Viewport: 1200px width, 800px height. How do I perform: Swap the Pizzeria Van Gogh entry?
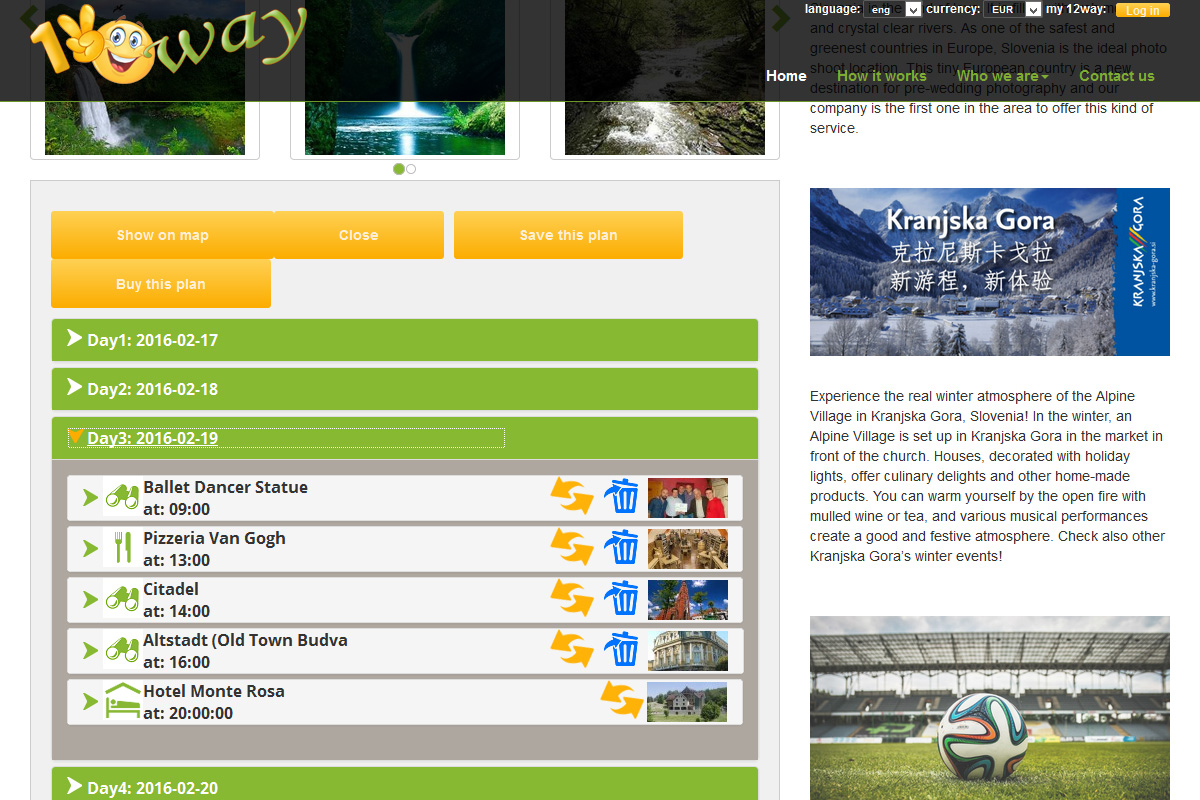click(572, 547)
